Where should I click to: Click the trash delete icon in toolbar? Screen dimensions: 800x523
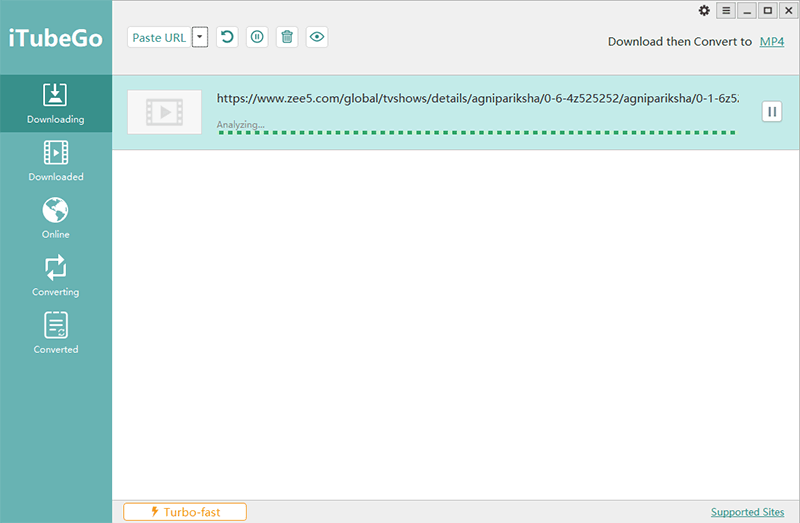click(287, 37)
